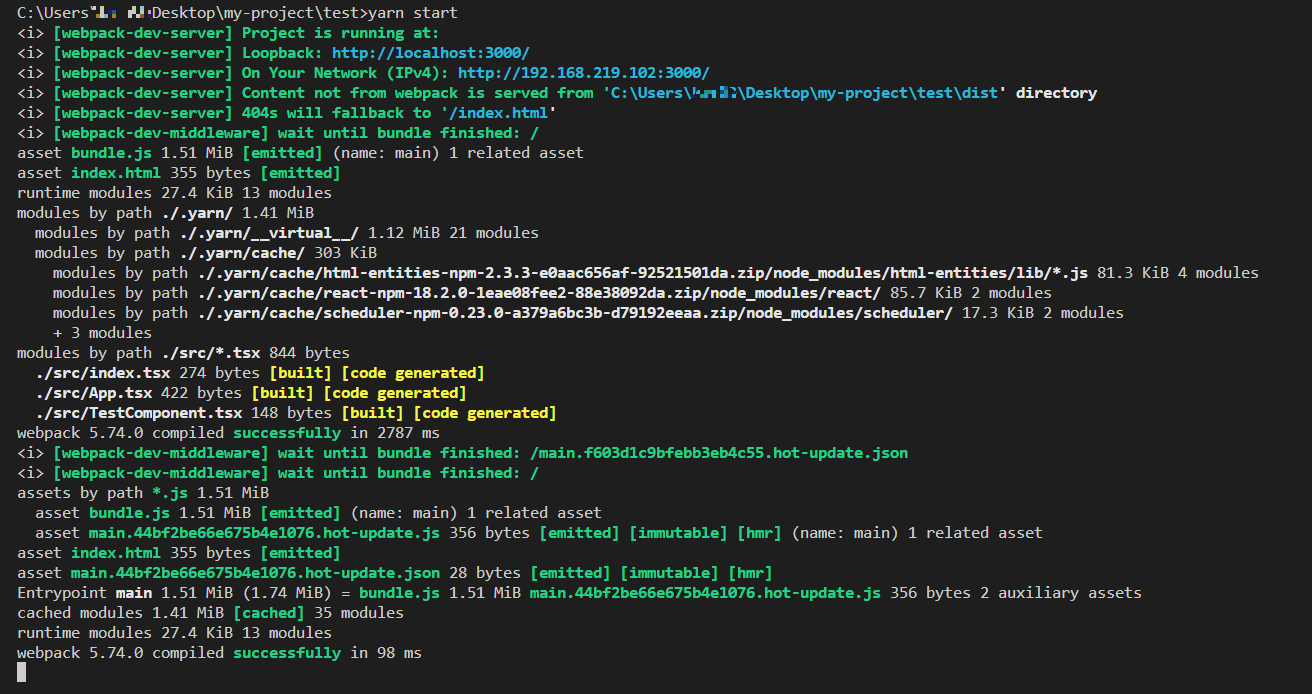Screen dimensions: 1312x694
Task: Click the '81.3 KiB 4 modules' value
Action: coord(1177,273)
